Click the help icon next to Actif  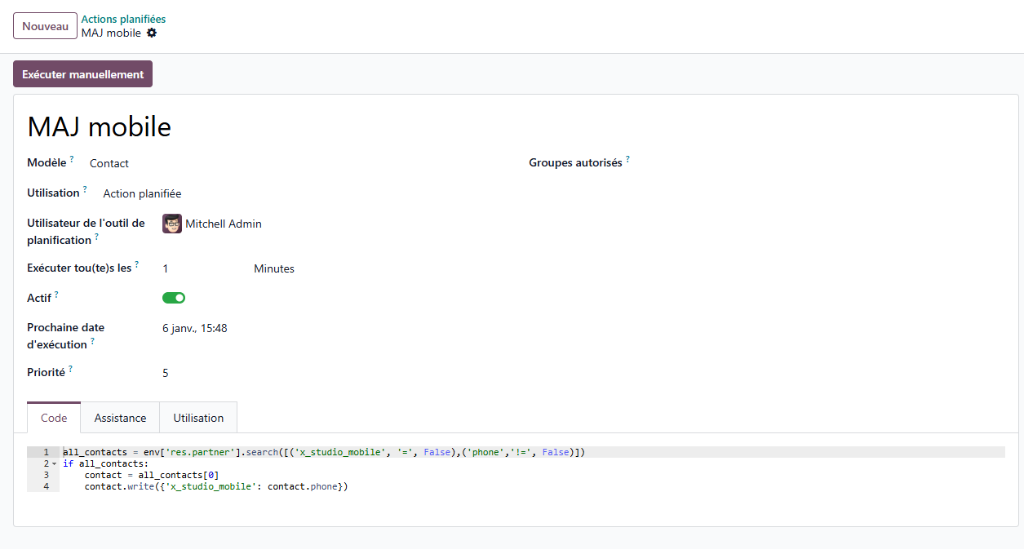(57, 295)
